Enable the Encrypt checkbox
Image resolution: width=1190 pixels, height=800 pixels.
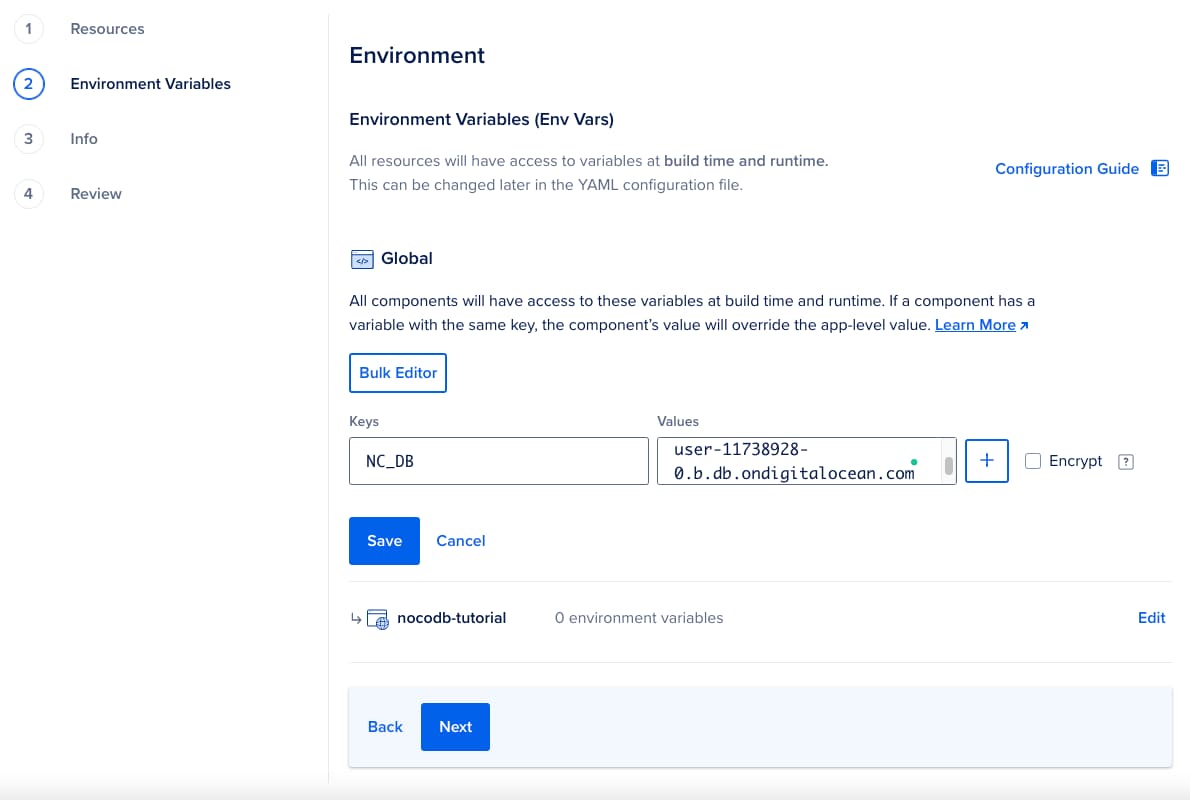click(1033, 461)
